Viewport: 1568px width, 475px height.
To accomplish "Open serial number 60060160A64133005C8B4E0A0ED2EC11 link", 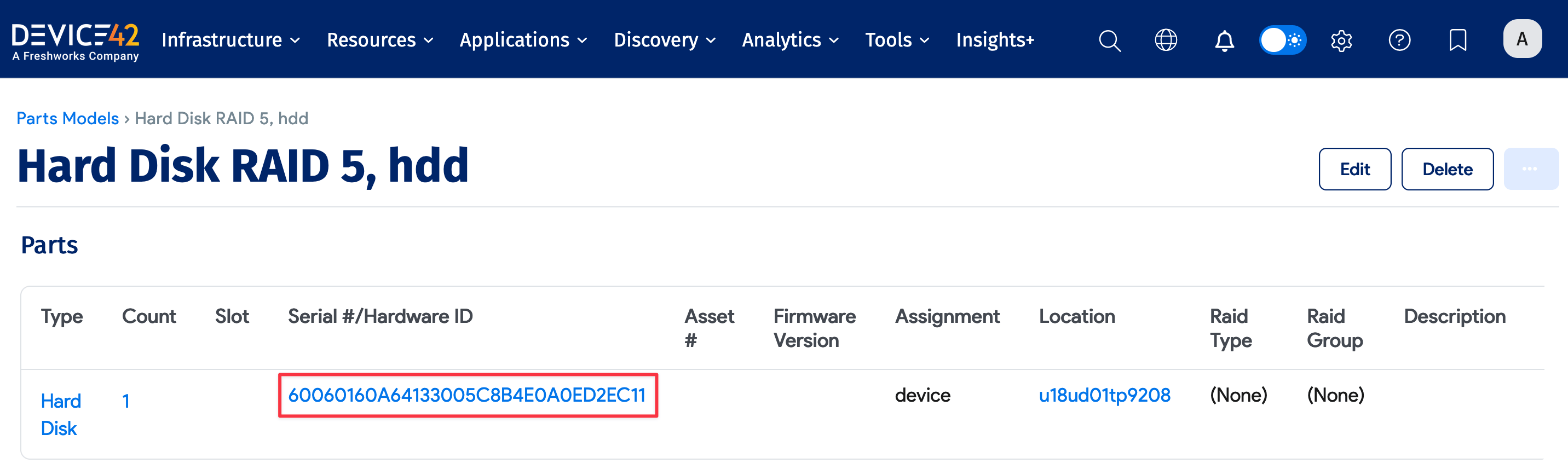I will pos(466,395).
